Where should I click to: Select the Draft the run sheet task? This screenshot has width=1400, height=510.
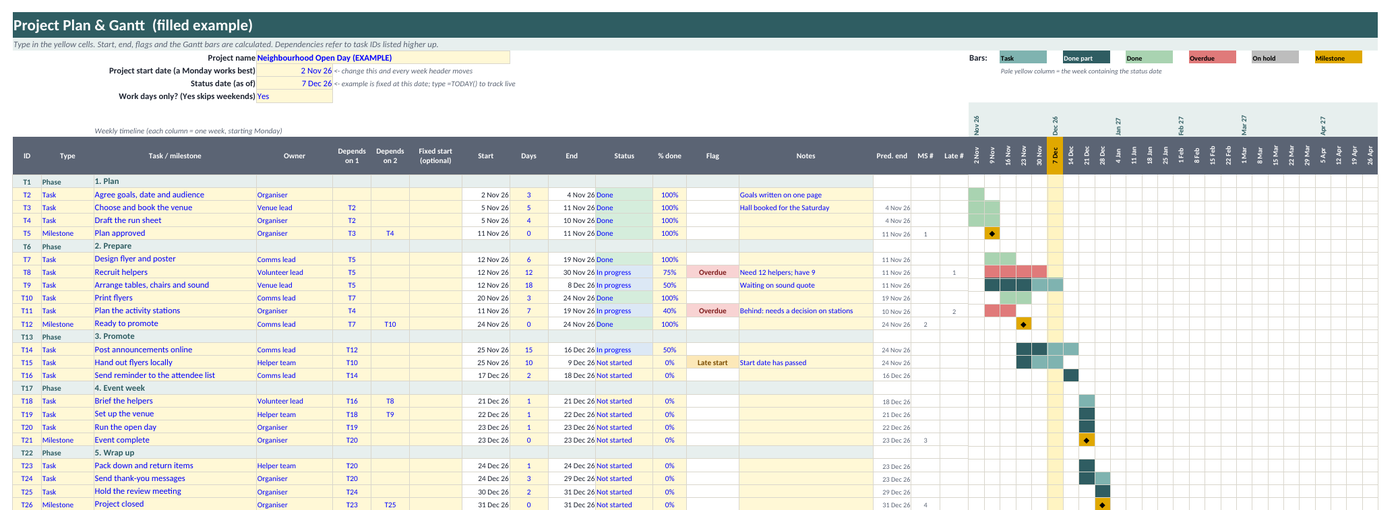pyautogui.click(x=174, y=220)
